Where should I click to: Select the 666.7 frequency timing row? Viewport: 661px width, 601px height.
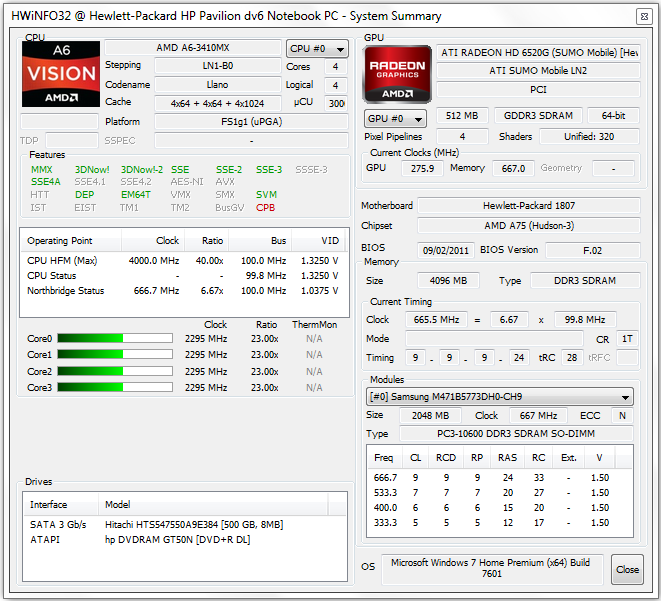click(x=500, y=478)
